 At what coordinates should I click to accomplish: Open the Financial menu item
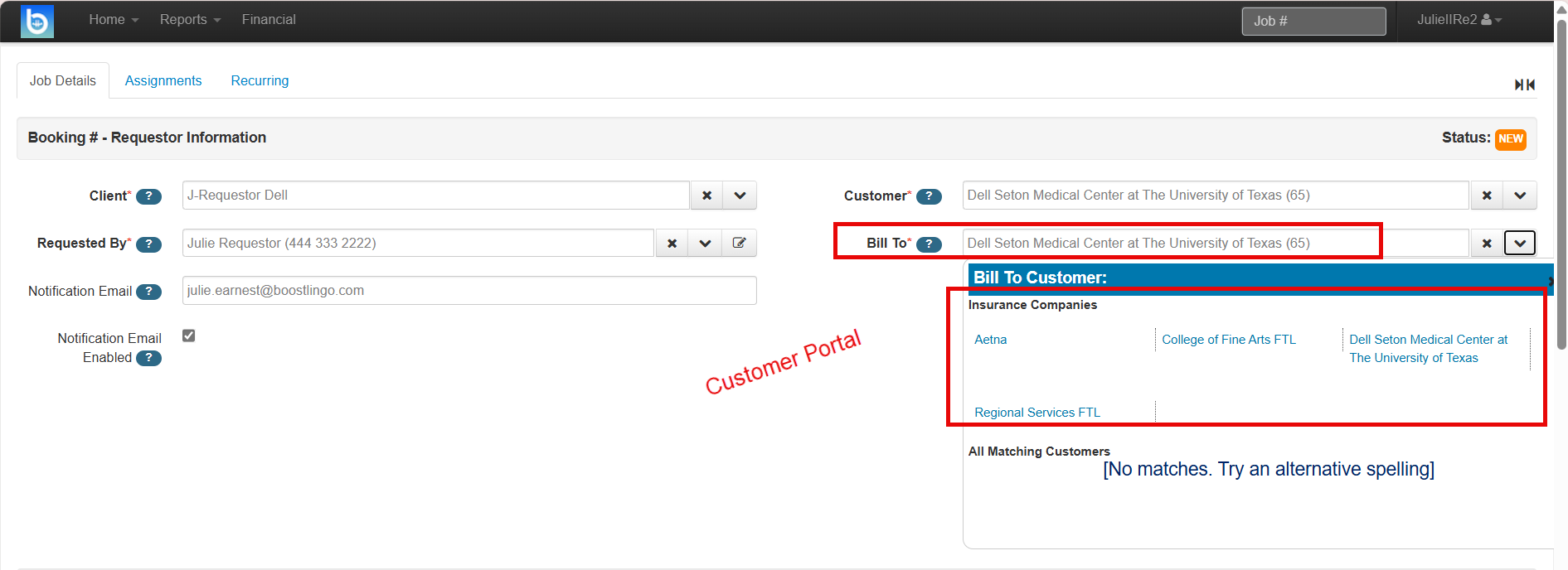point(269,20)
